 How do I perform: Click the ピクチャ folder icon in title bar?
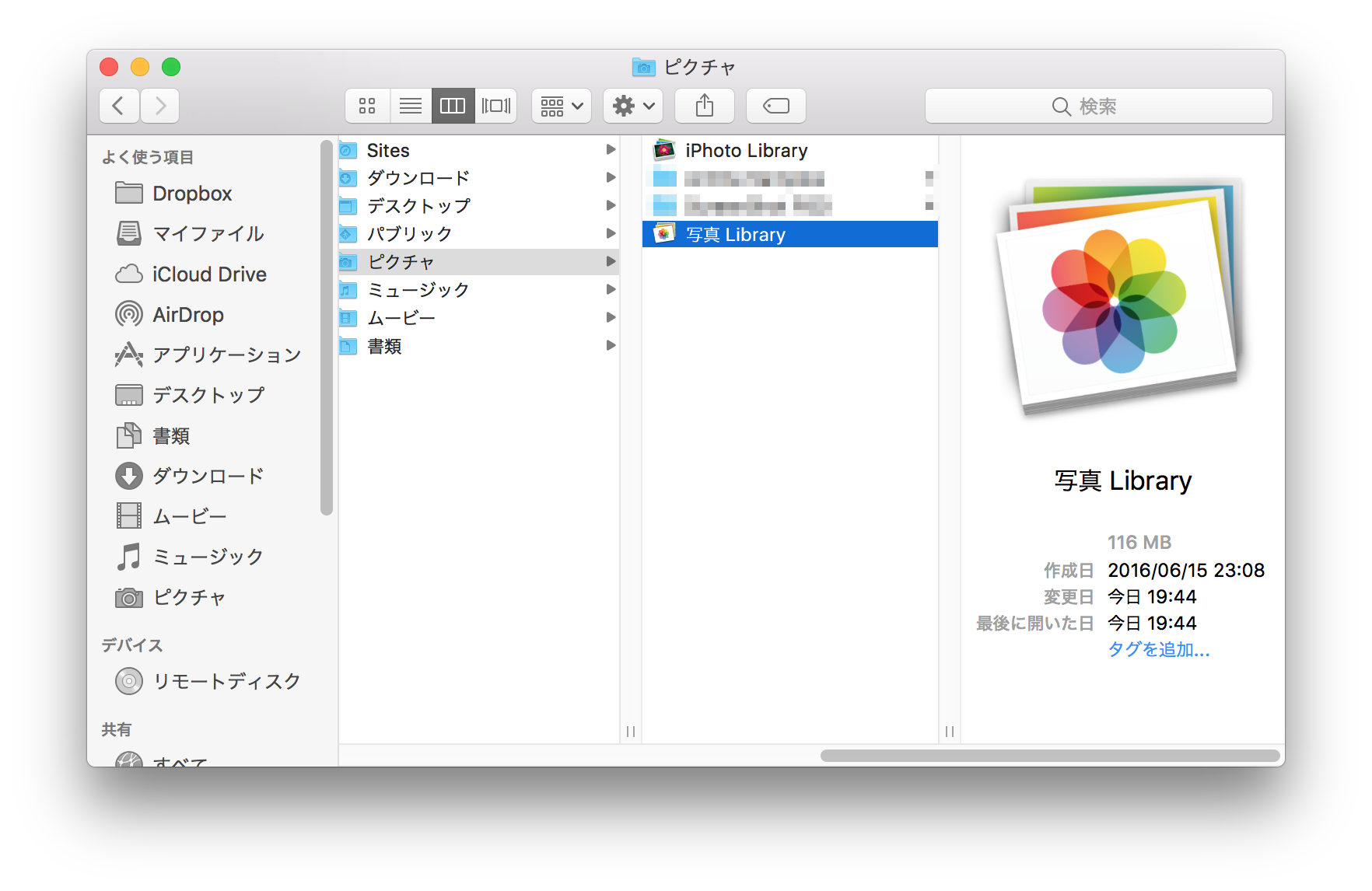[643, 67]
